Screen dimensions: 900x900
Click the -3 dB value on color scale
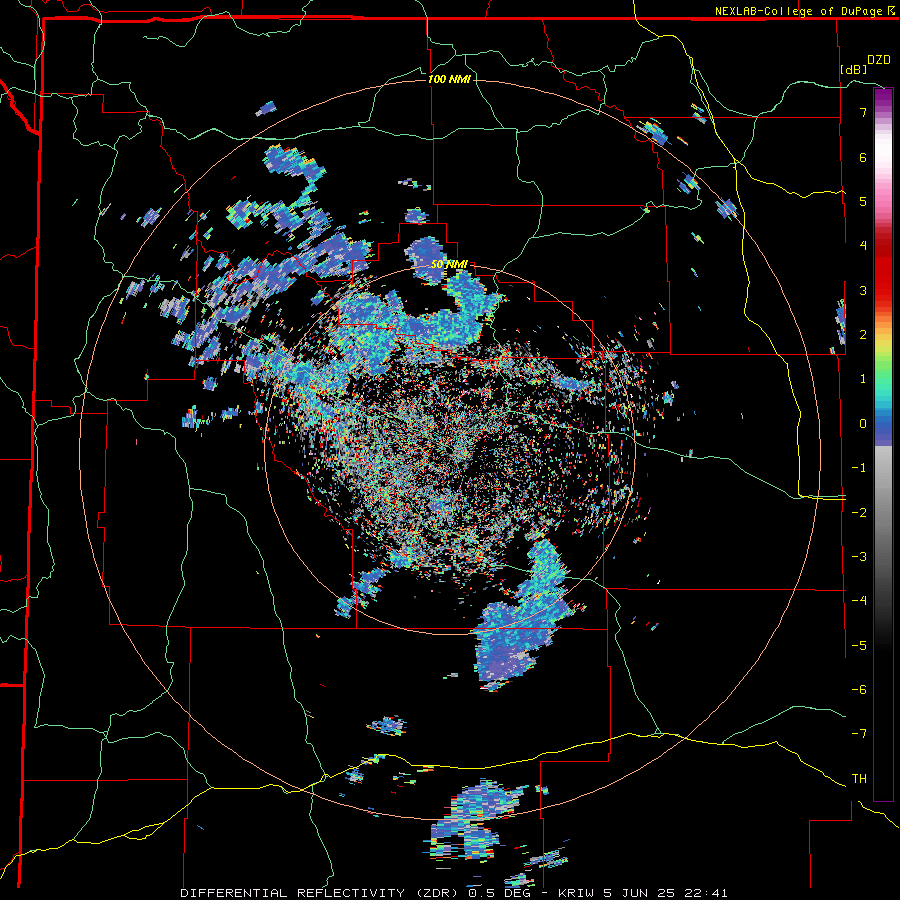point(859,556)
